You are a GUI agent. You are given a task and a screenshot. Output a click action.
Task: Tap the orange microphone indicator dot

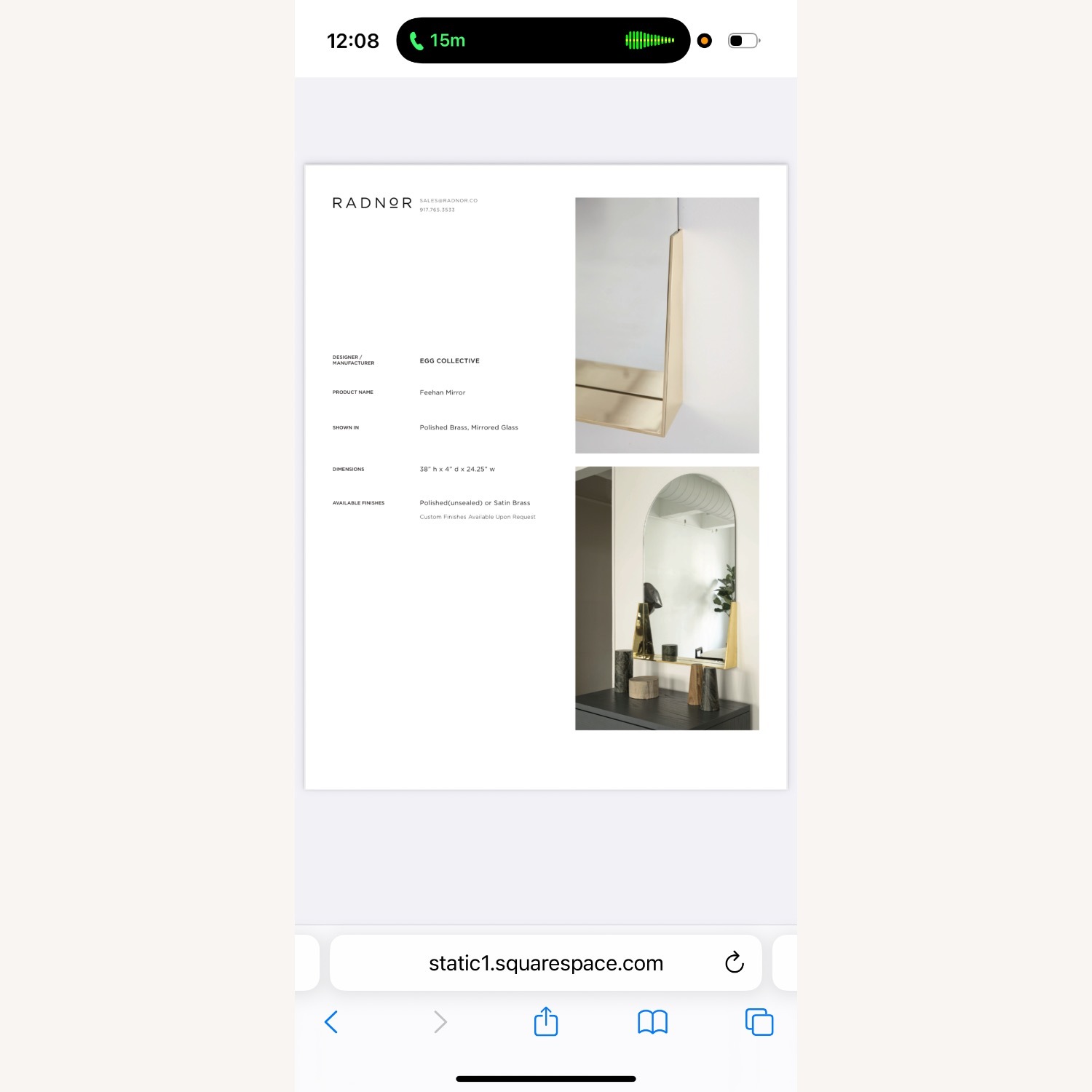704,41
